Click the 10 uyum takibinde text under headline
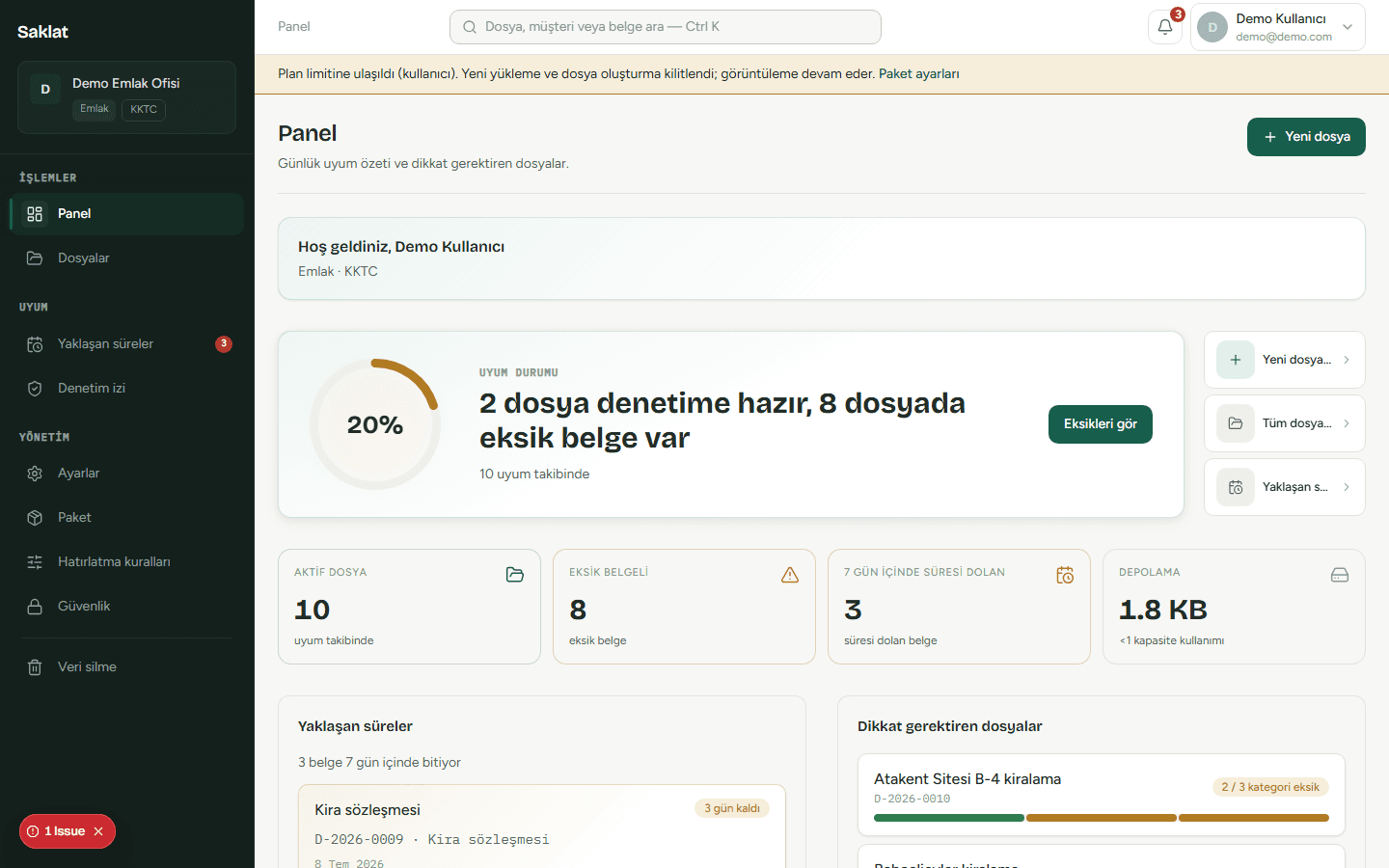The width and height of the screenshot is (1389, 868). click(534, 475)
